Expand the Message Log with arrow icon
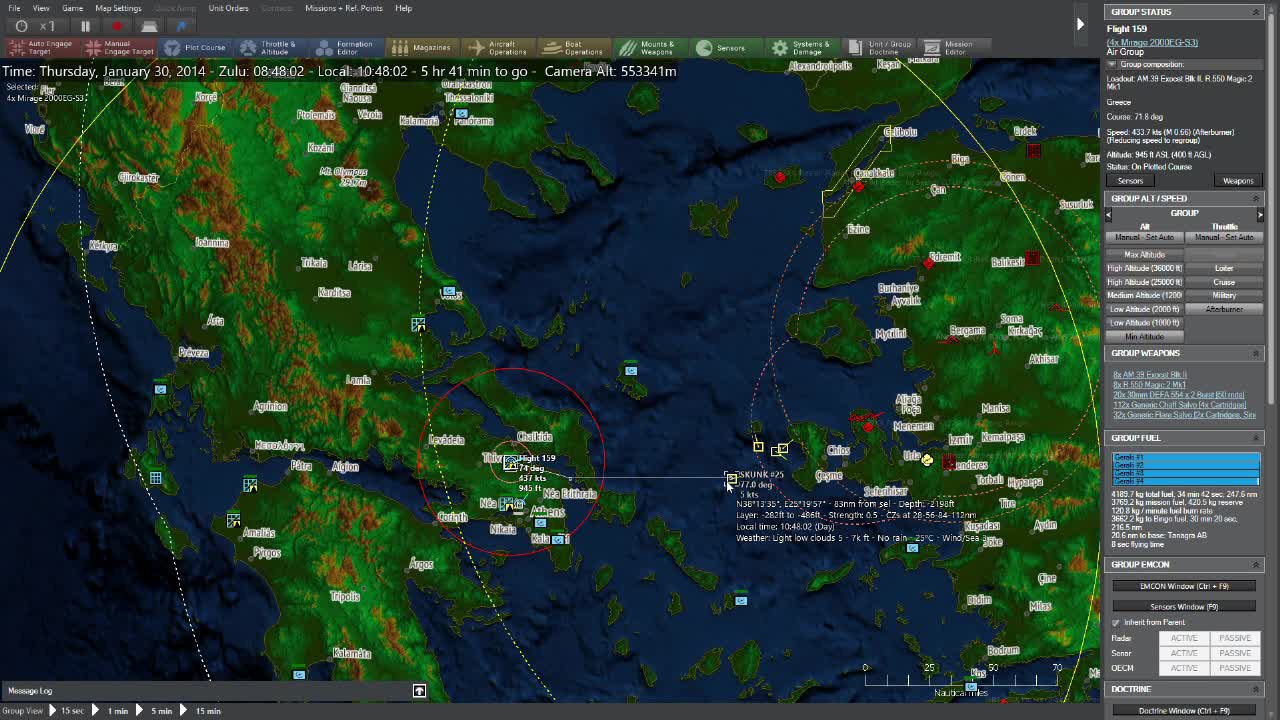This screenshot has height=720, width=1280. coord(419,691)
